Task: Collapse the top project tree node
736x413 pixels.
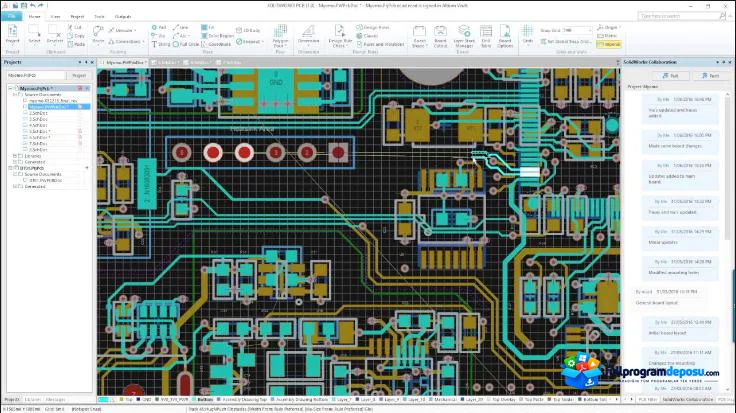Action: click(11, 88)
